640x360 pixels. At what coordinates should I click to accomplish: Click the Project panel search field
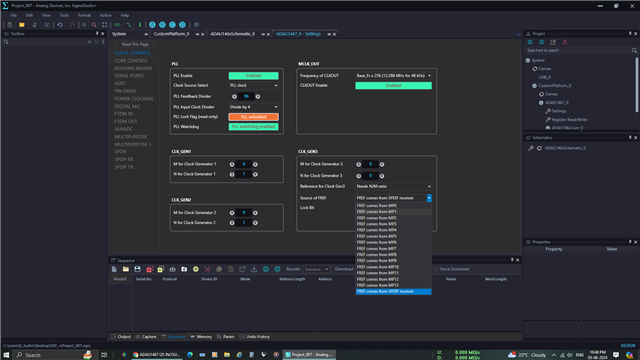[577, 51]
